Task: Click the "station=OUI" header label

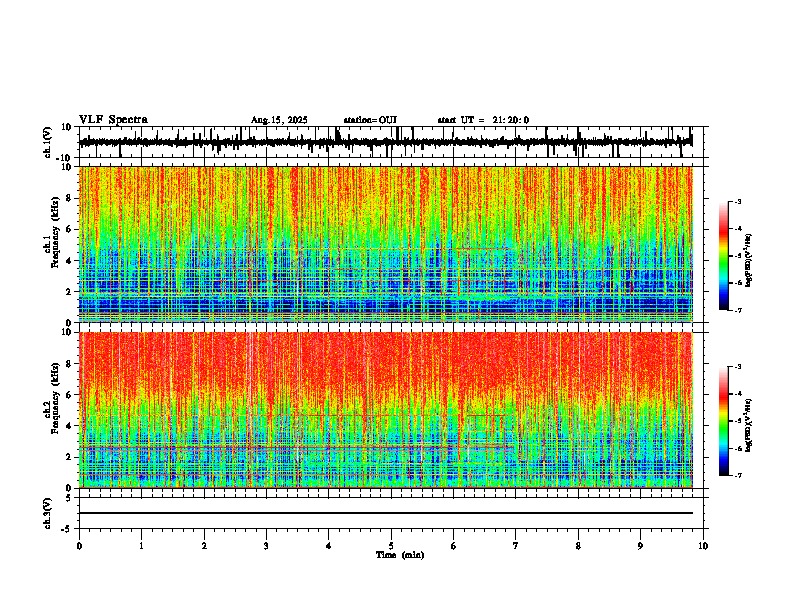Action: tap(370, 120)
